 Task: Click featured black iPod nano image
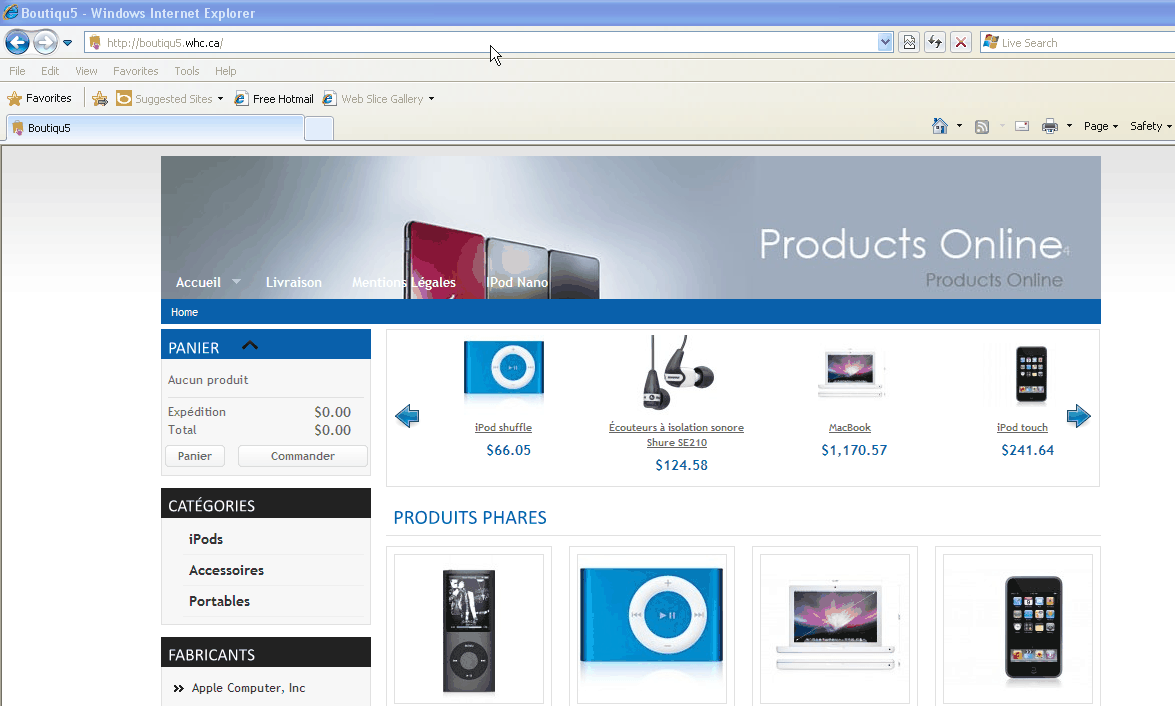pyautogui.click(x=469, y=630)
